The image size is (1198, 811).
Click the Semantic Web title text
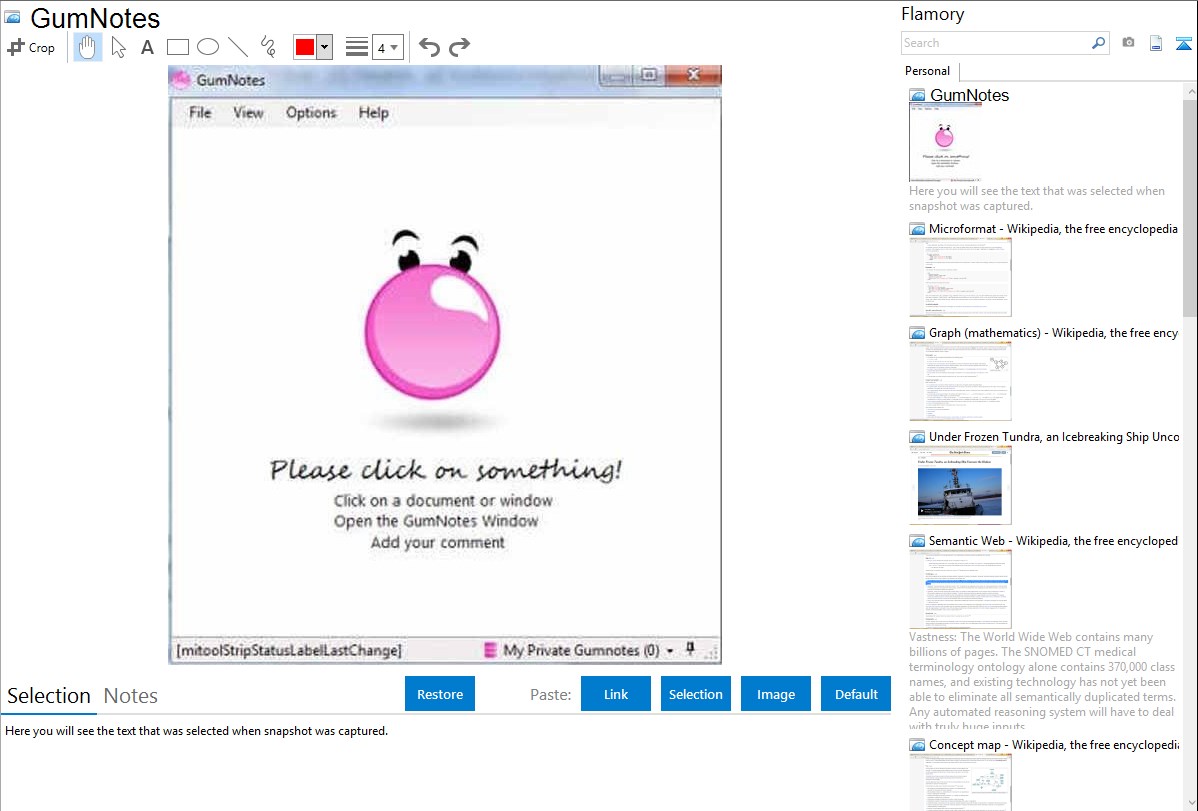point(1053,540)
